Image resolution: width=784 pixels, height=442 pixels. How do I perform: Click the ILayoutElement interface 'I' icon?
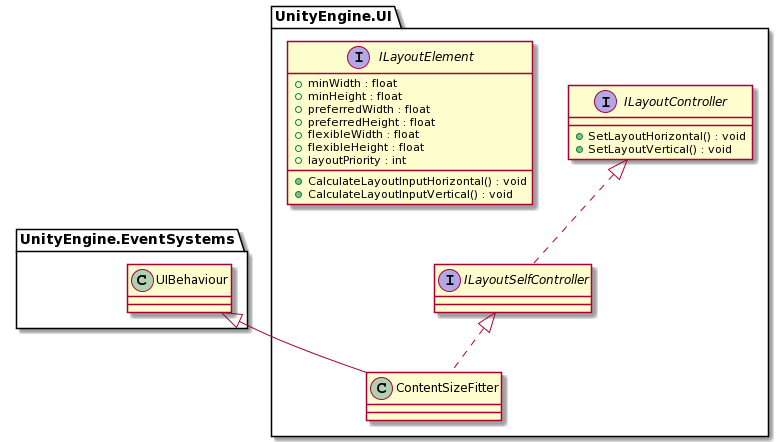tap(358, 57)
